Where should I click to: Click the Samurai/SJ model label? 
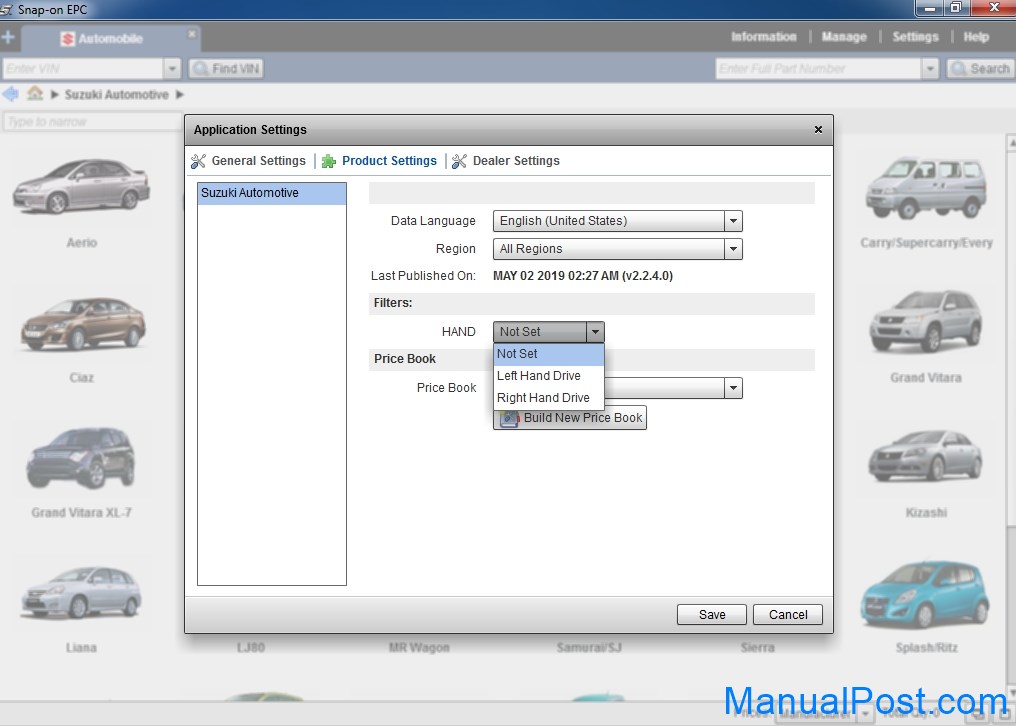589,648
